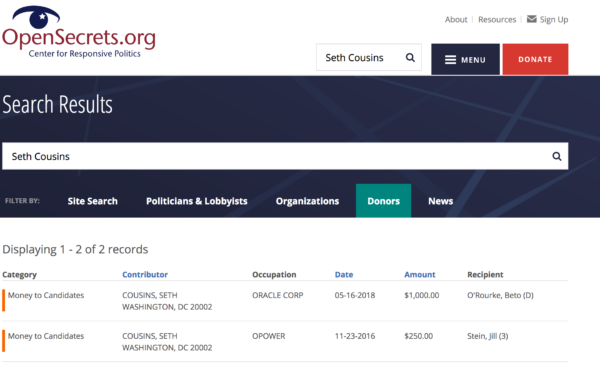Click Money to Candidates in the Stein row

pos(46,336)
